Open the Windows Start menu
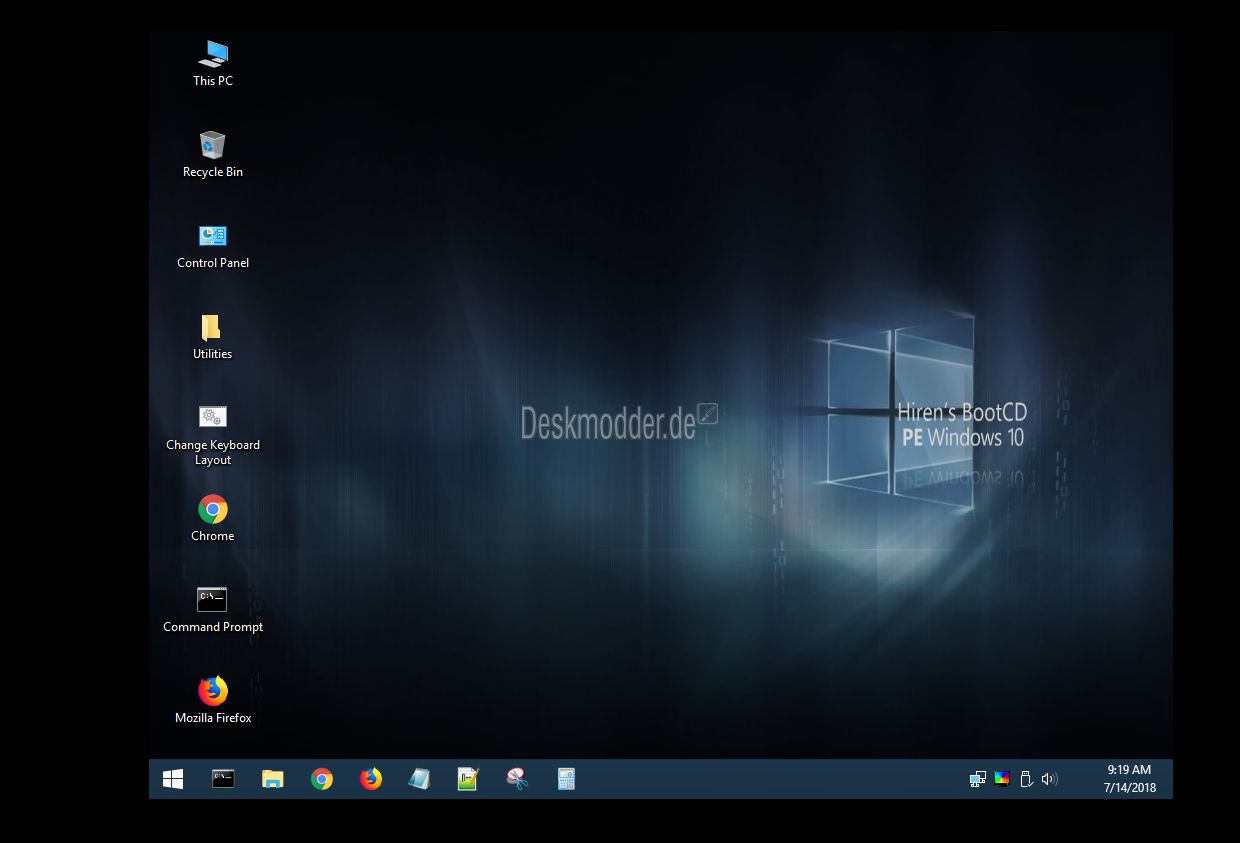The image size is (1240, 843). [173, 779]
